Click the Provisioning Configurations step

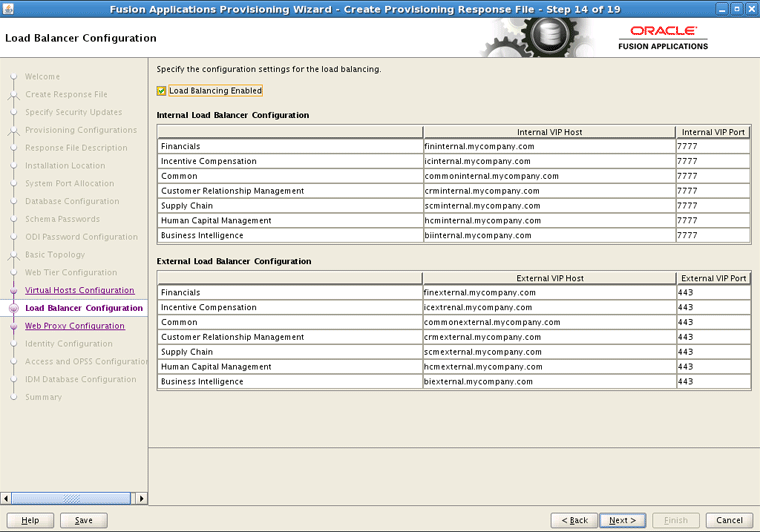(81, 130)
